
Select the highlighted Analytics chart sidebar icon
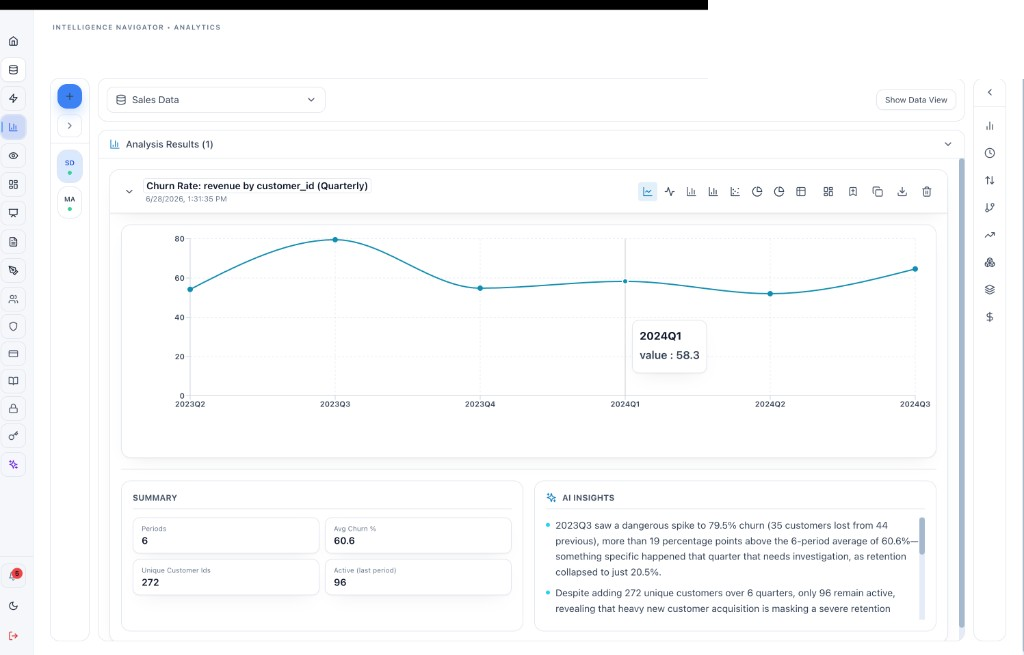click(x=13, y=127)
